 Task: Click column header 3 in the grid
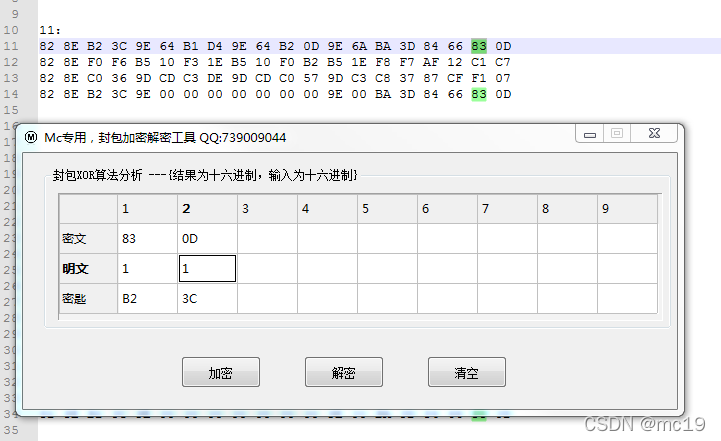click(267, 209)
